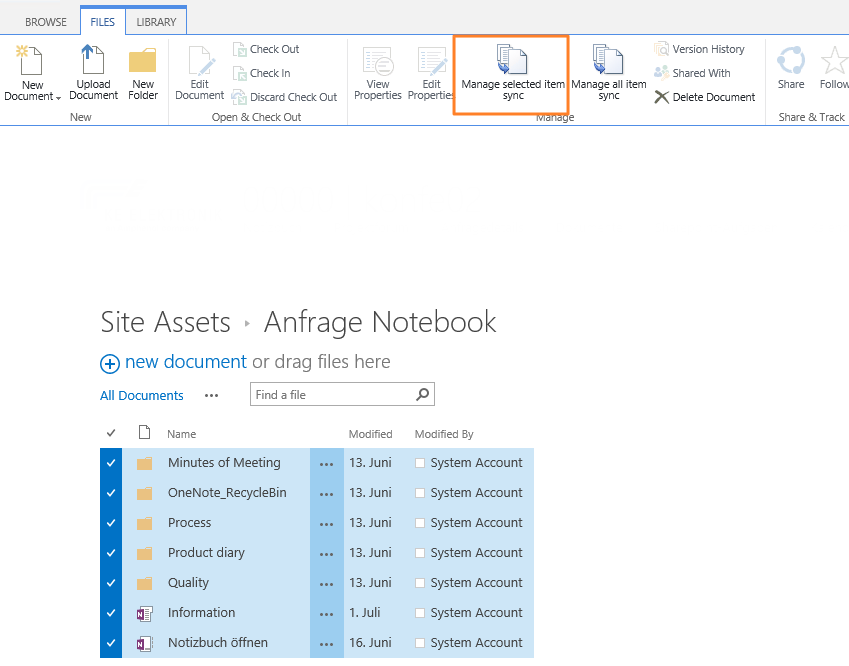Open the ellipsis menu for Process
Image resolution: width=849 pixels, height=666 pixels.
point(326,524)
